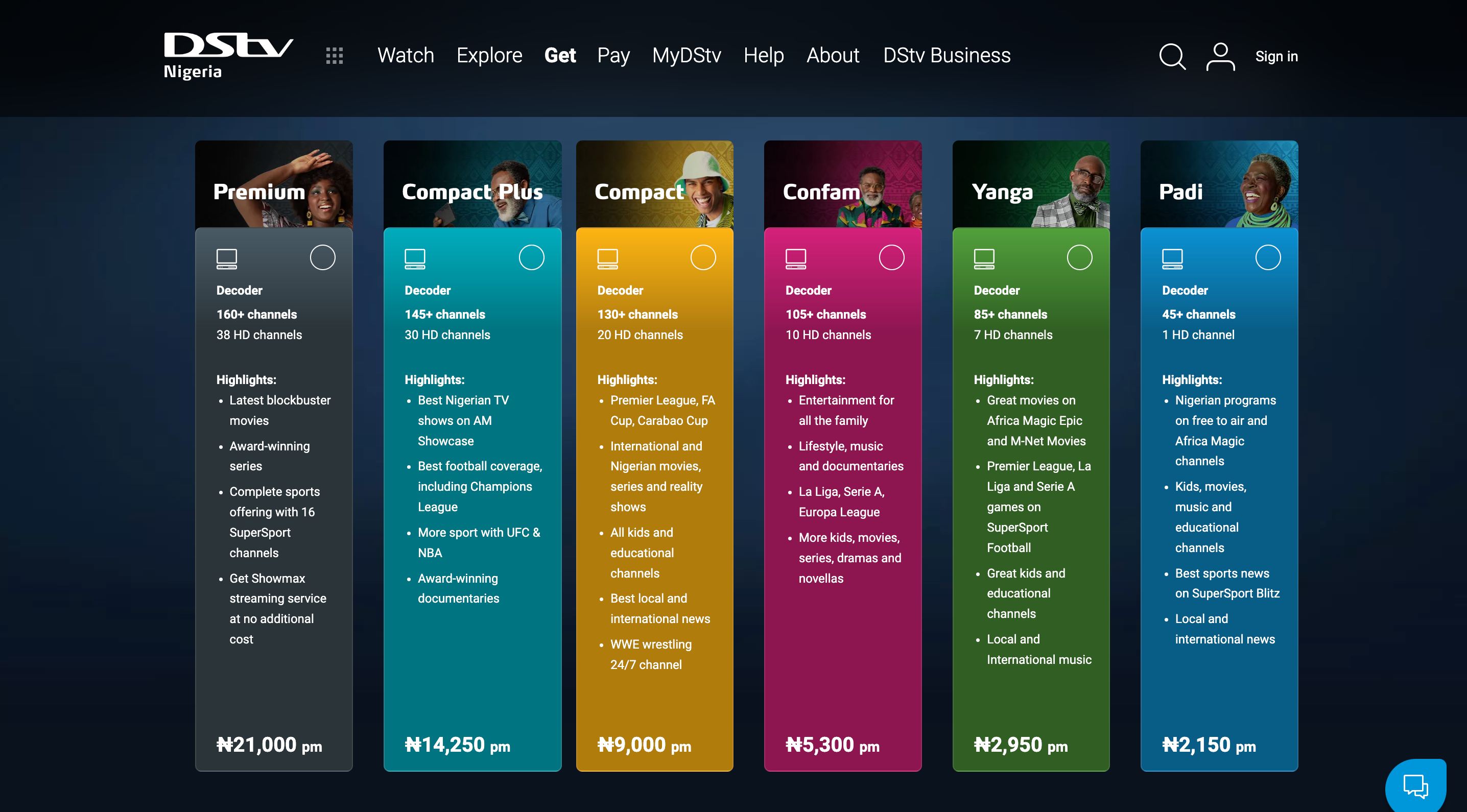Click the Compact decoder icon

point(608,258)
